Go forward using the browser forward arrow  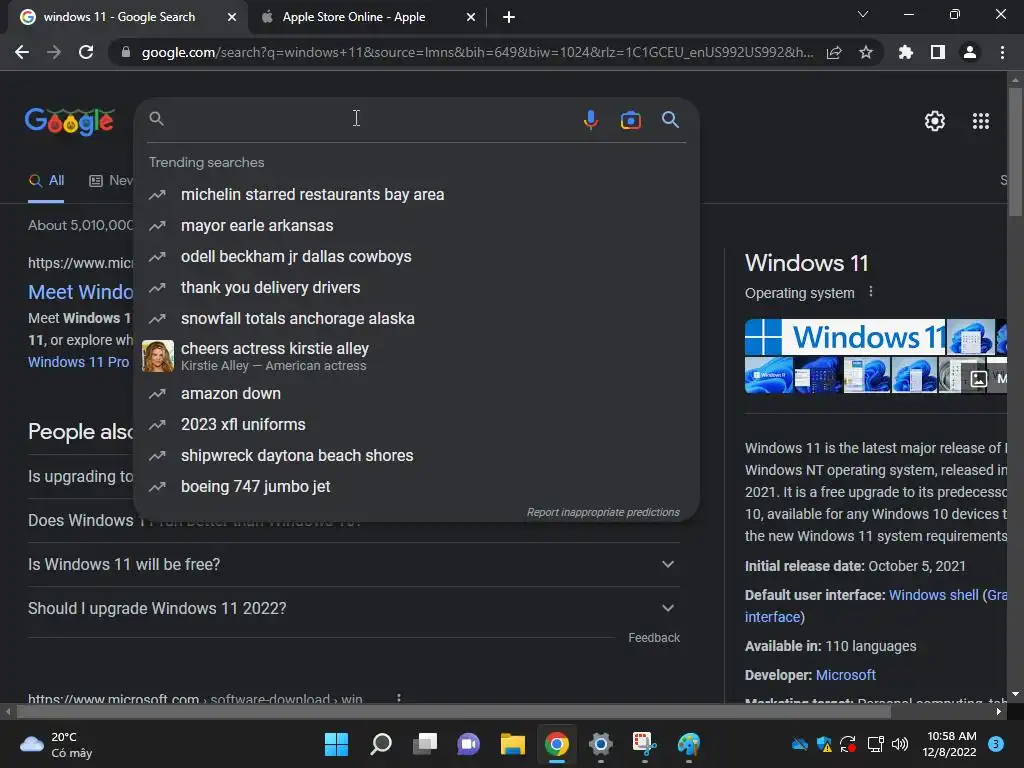pyautogui.click(x=54, y=52)
